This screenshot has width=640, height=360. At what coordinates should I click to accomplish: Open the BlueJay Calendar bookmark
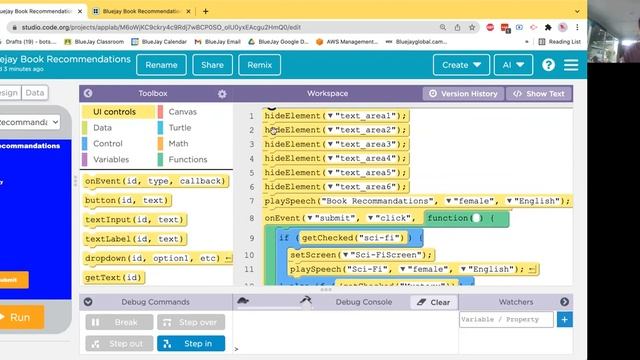(159, 42)
